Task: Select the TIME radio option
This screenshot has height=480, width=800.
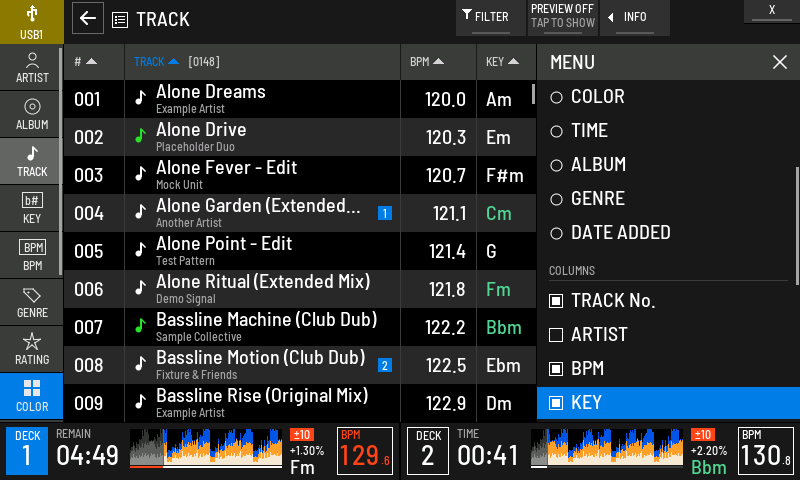Action: point(557,131)
